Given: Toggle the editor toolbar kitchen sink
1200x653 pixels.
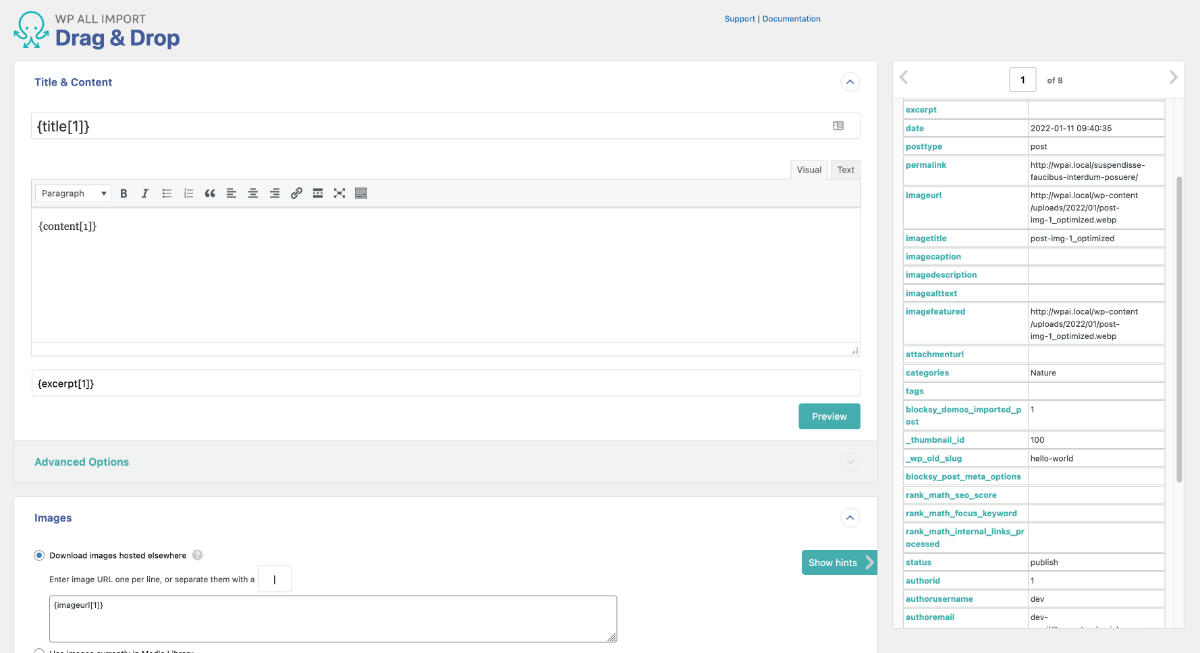Looking at the screenshot, I should [x=361, y=193].
